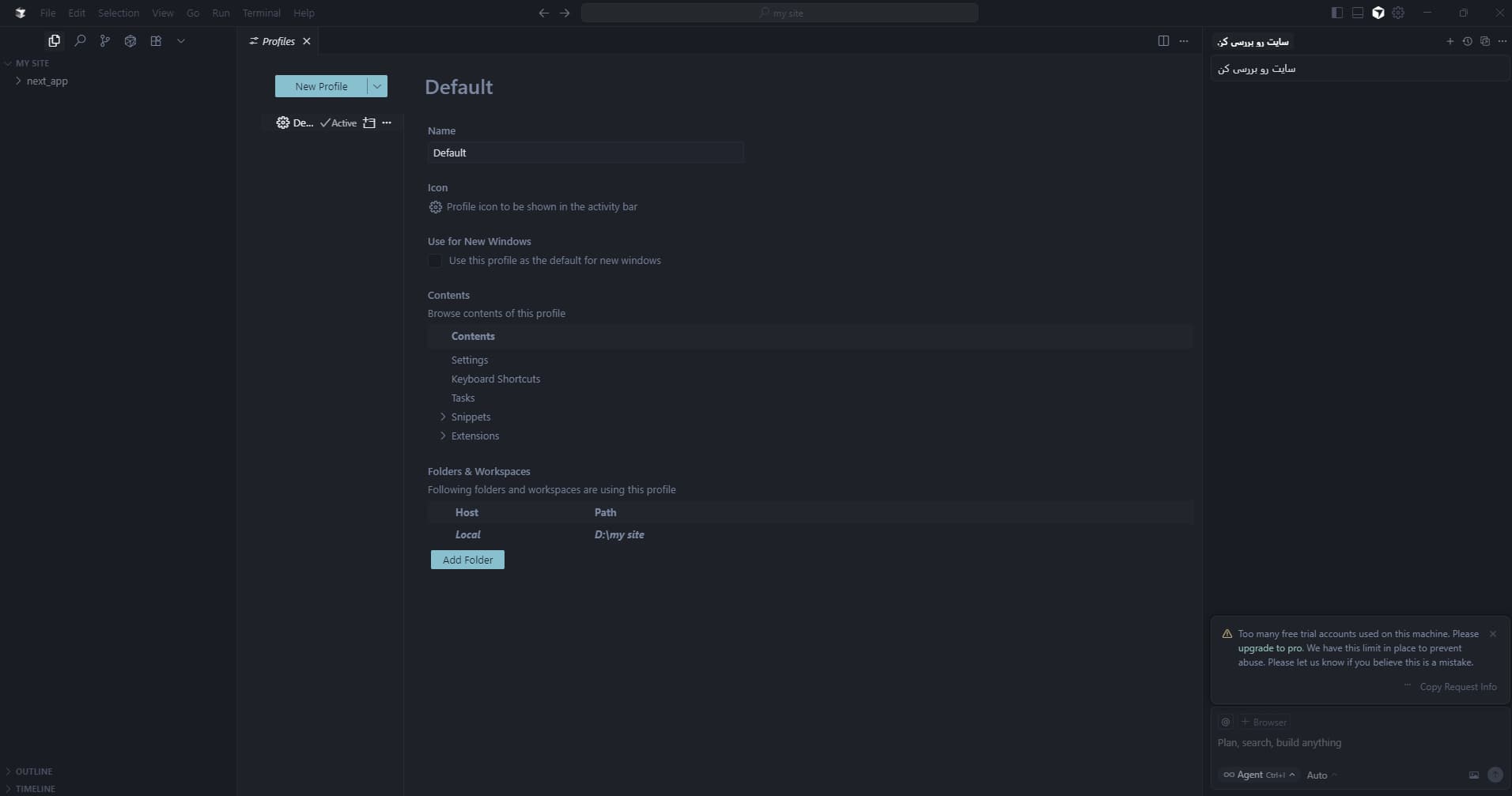Show chat history in AI panel
Viewport: 1512px width, 796px height.
click(x=1467, y=41)
